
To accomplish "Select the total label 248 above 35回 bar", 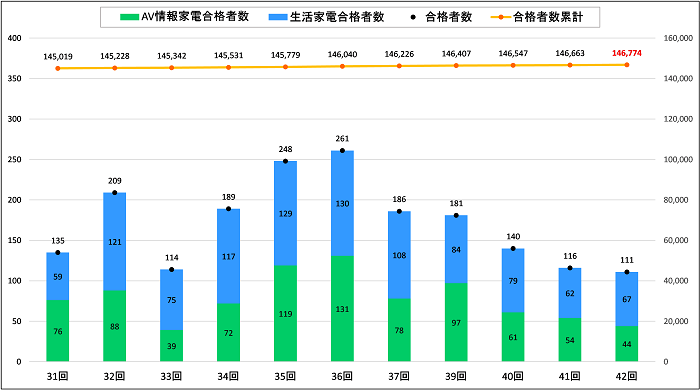I will [285, 149].
